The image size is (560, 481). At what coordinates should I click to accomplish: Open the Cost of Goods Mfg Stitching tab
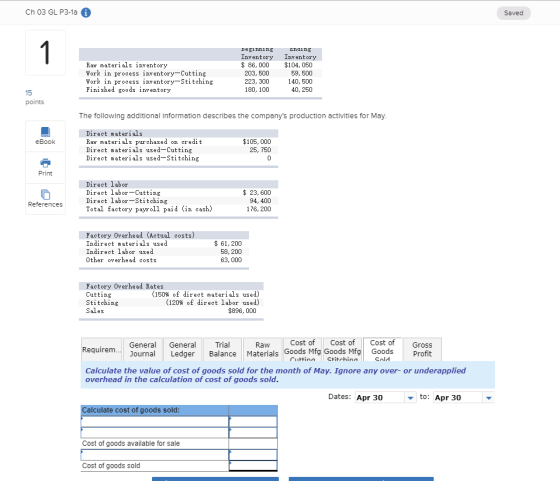342,349
